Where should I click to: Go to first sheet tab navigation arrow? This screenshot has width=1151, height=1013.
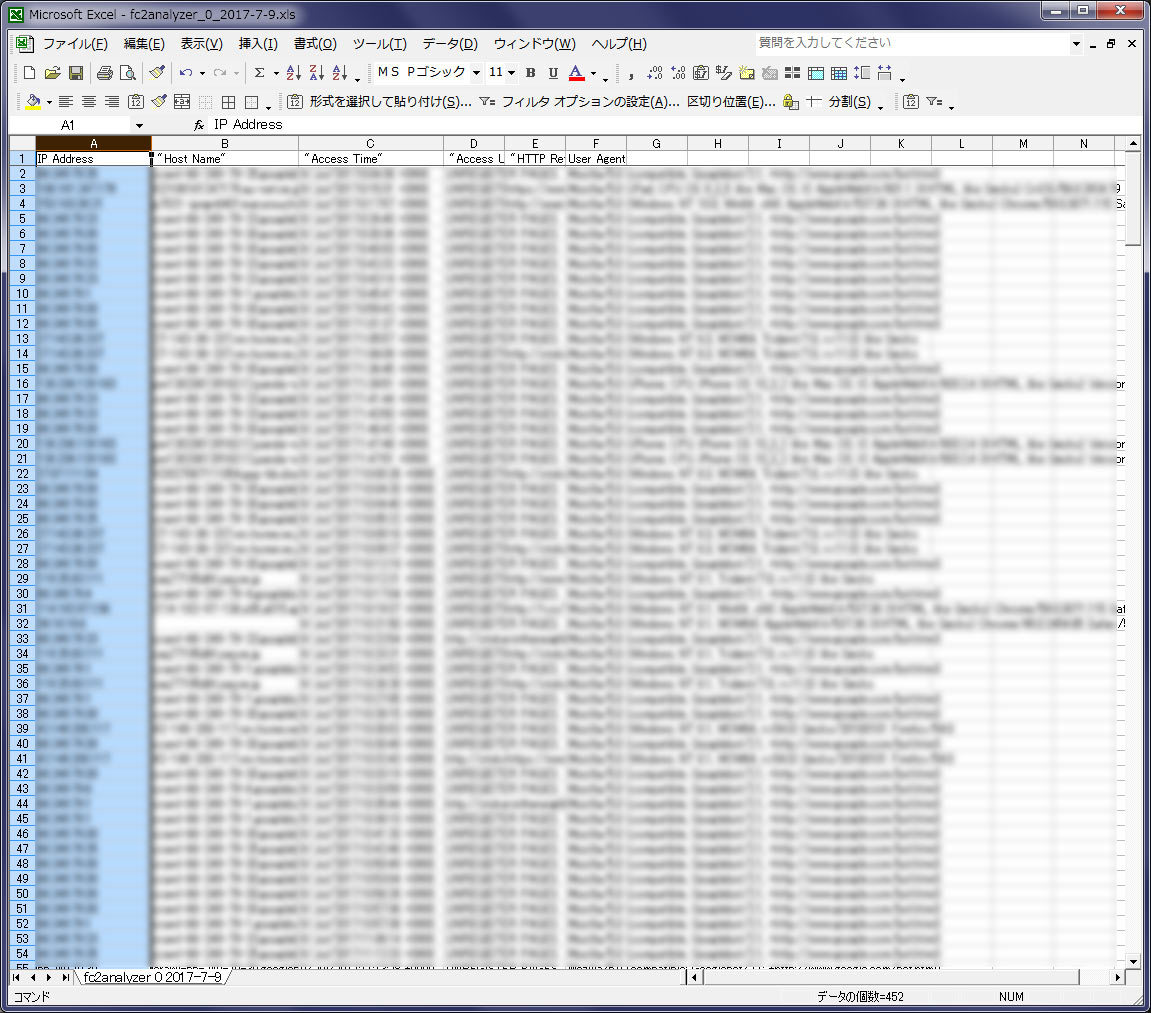point(16,978)
